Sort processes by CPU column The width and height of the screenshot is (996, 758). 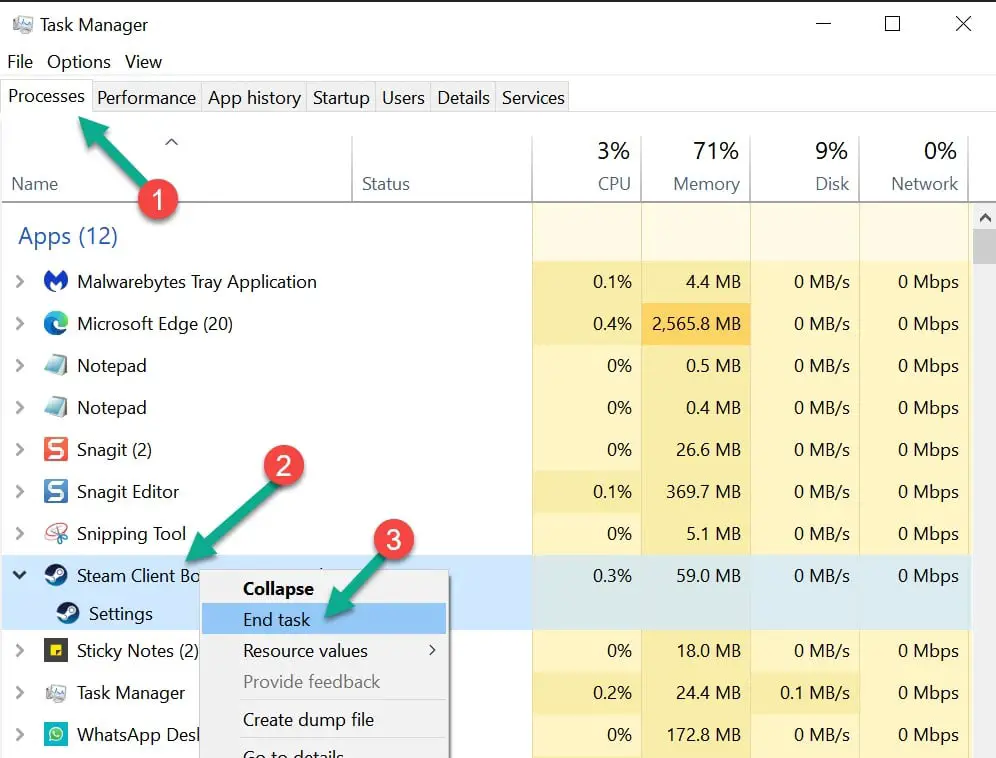(586, 168)
